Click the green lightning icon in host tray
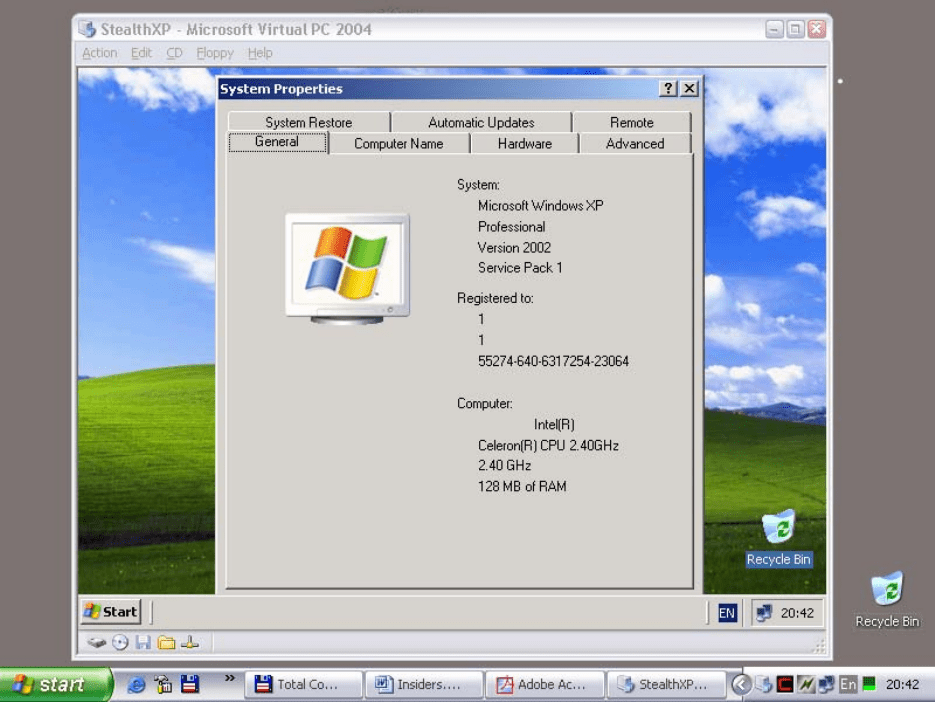Image resolution: width=935 pixels, height=702 pixels. click(x=806, y=684)
